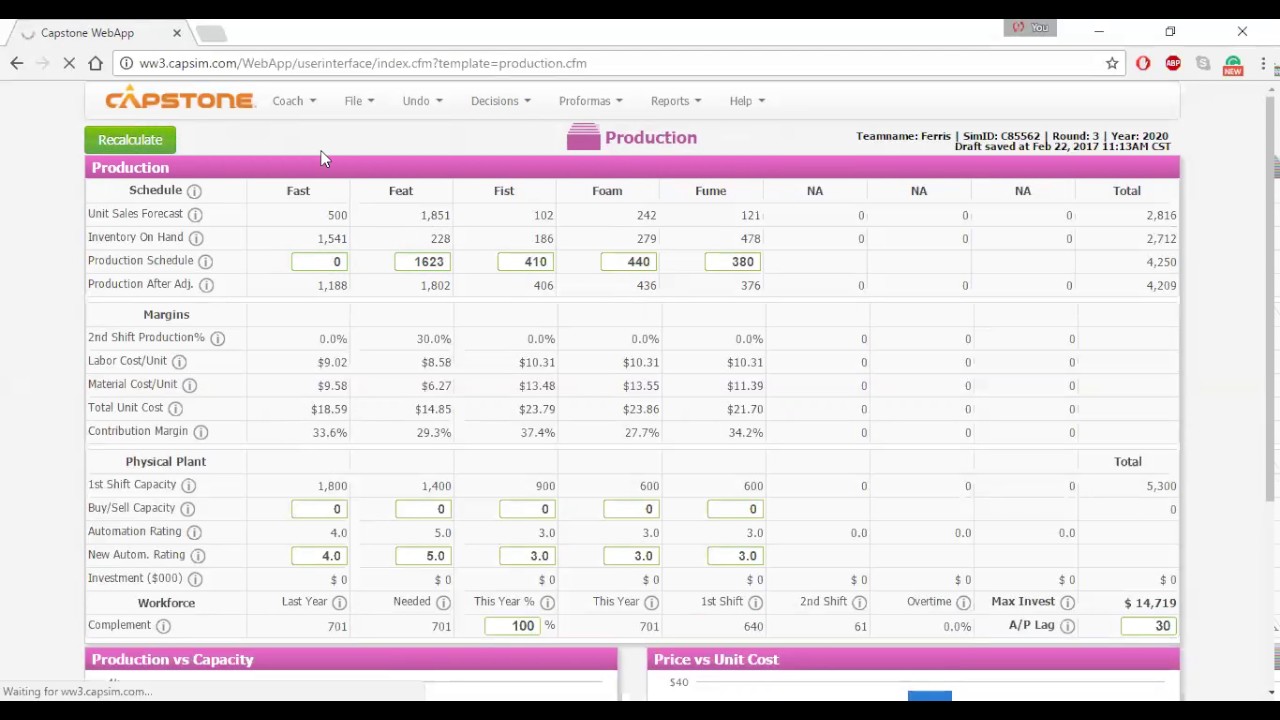Click info icon for Buy/Sell Capacity
The height and width of the screenshot is (720, 1280).
[x=187, y=509]
